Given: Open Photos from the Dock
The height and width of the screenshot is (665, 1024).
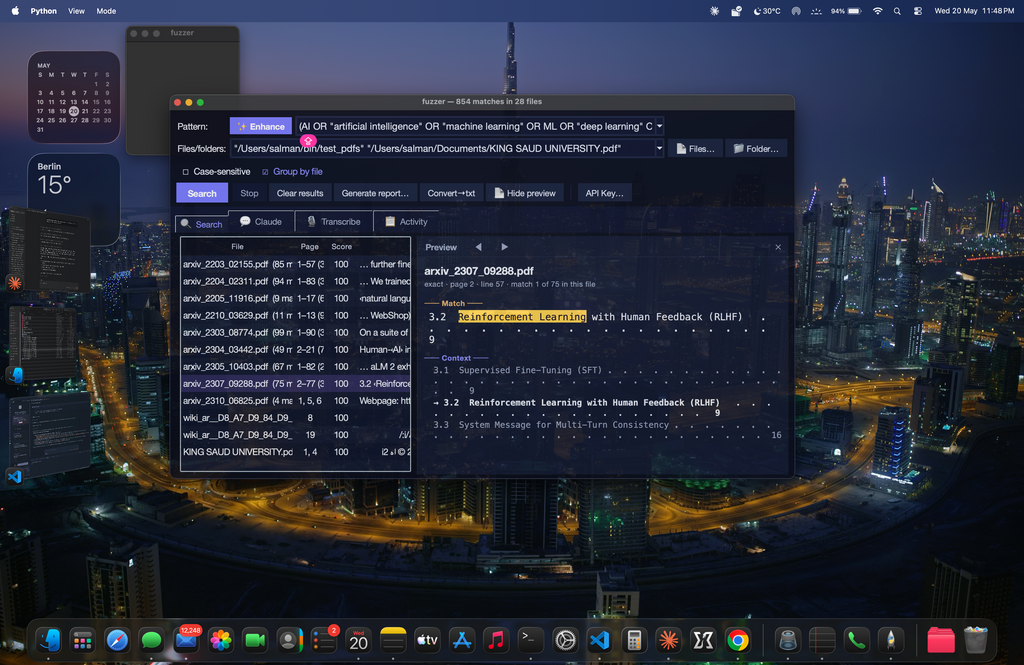Looking at the screenshot, I should 221,640.
